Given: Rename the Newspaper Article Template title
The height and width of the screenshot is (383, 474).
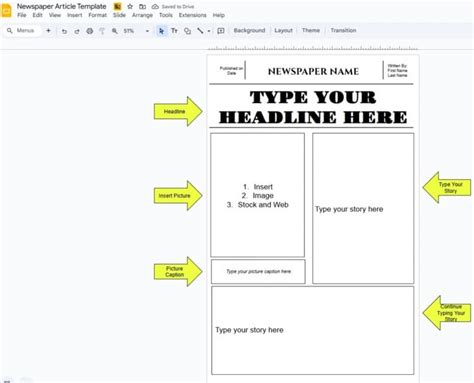Looking at the screenshot, I should (x=61, y=6).
